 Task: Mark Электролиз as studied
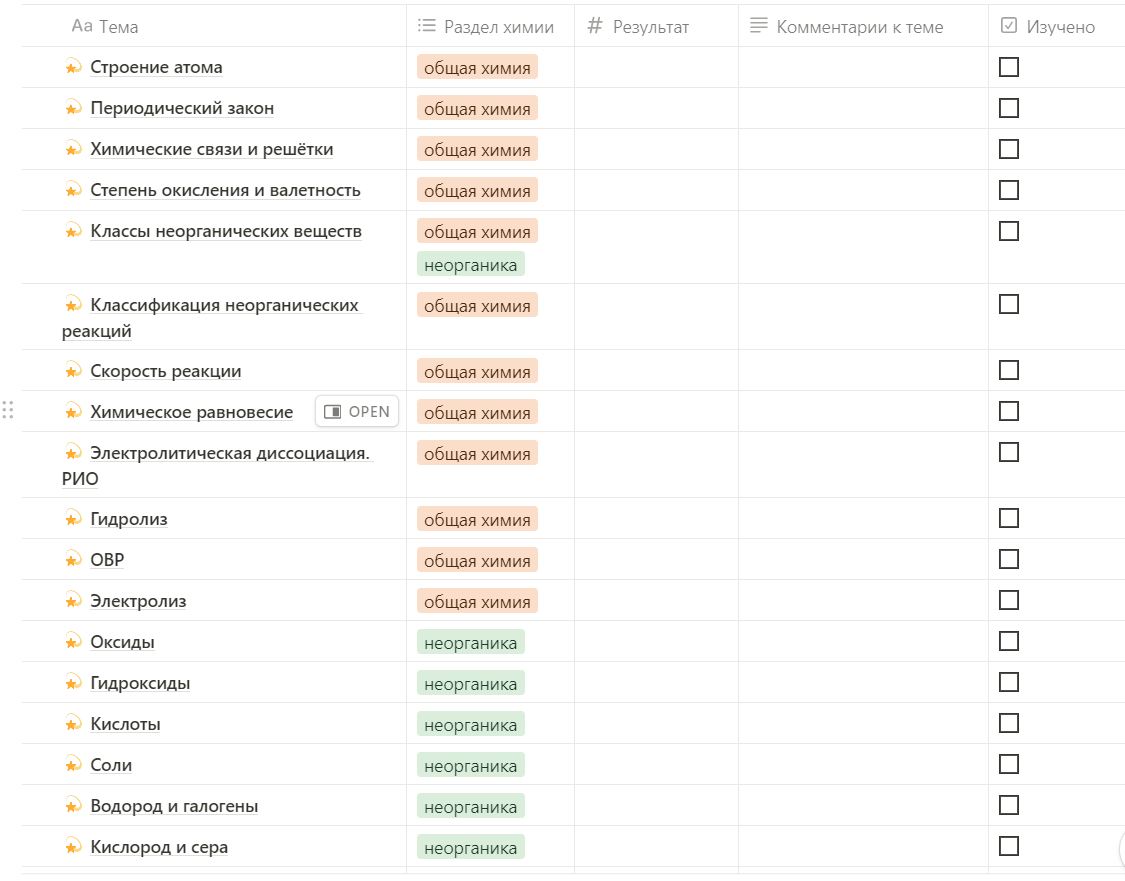click(x=1009, y=600)
